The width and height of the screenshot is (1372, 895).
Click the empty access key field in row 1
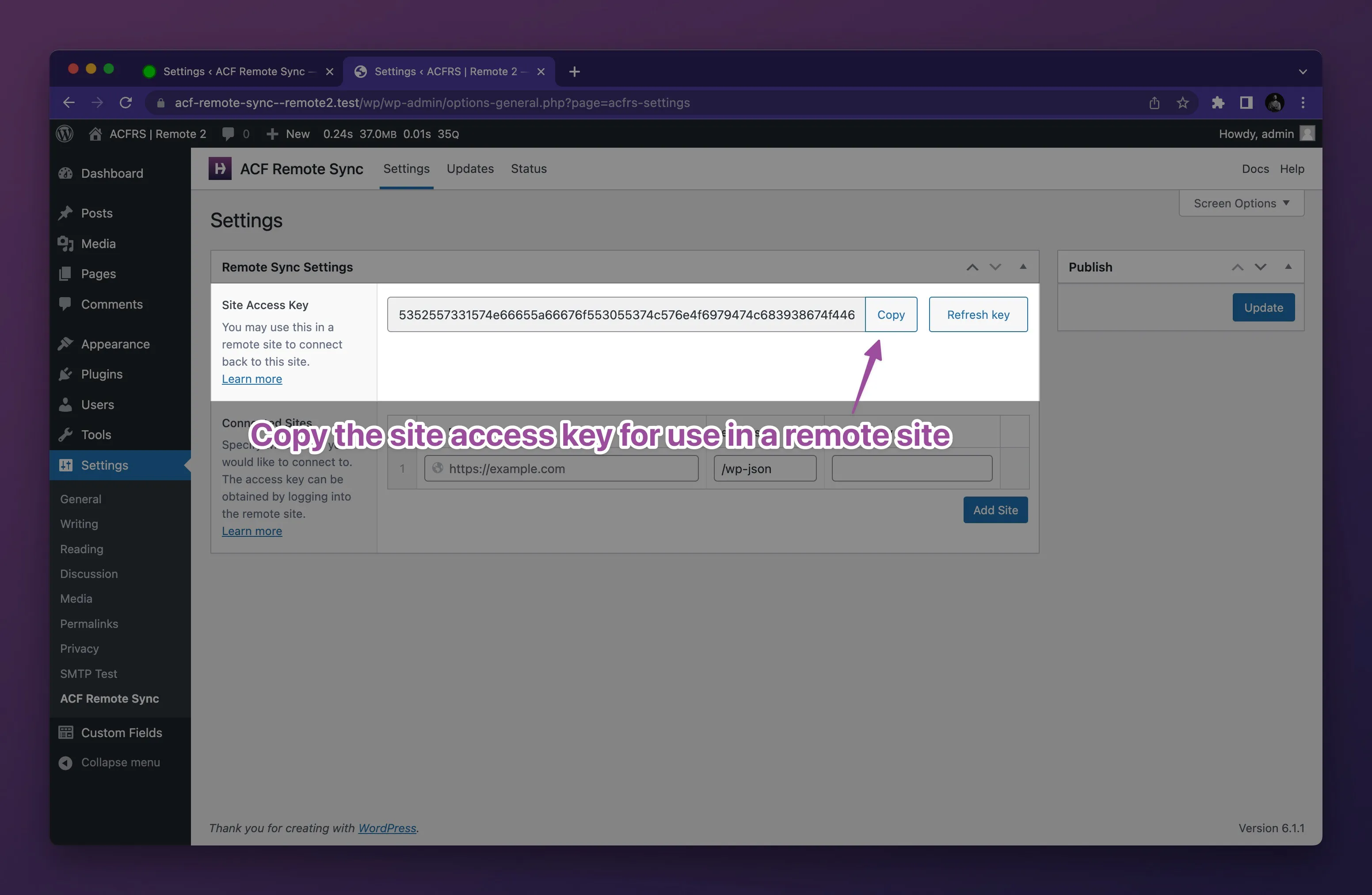tap(911, 468)
